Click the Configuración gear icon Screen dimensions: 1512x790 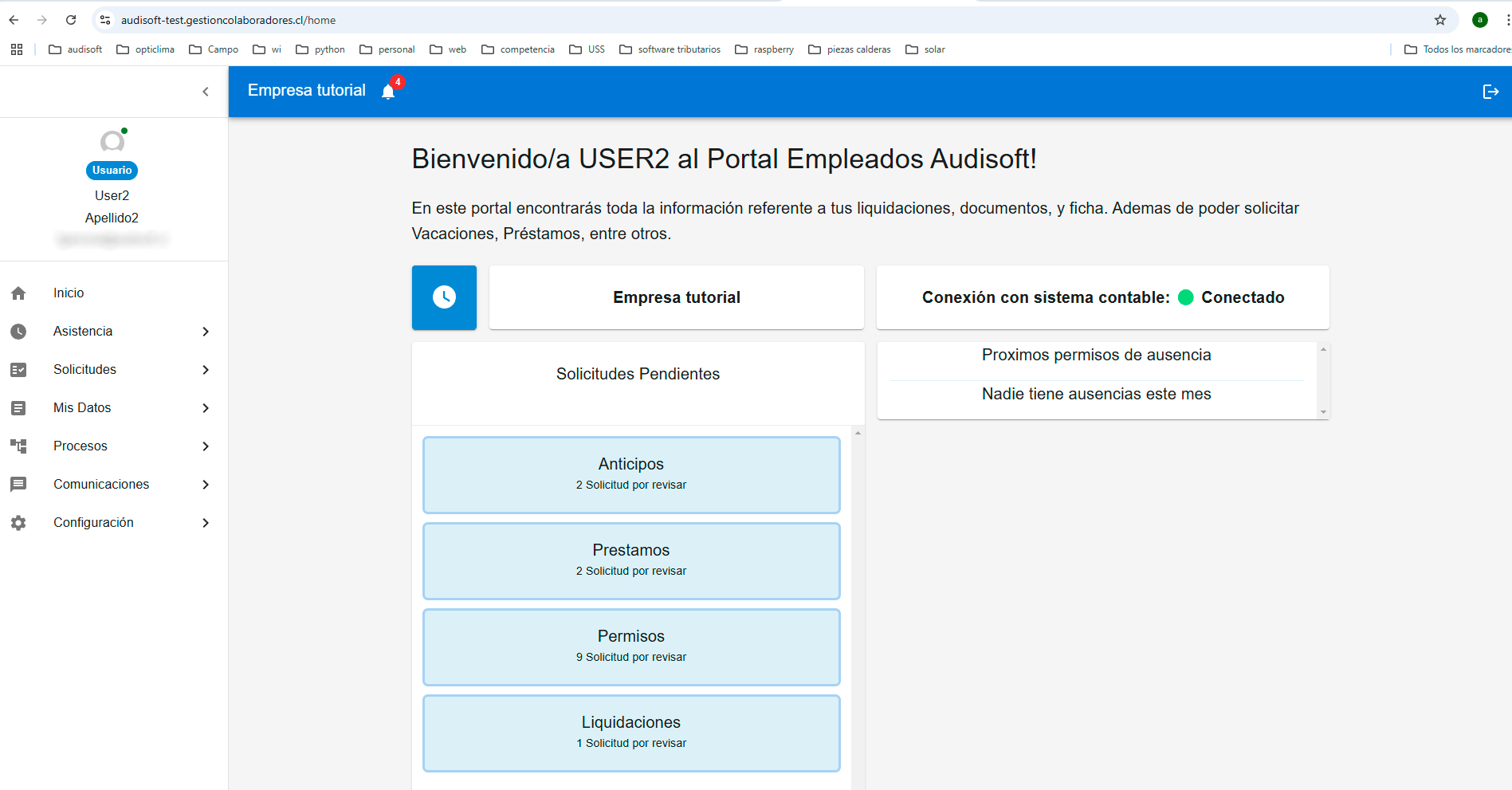(19, 522)
